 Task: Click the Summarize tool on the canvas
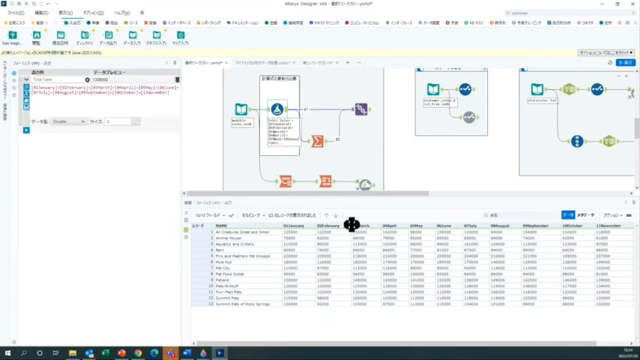click(317, 141)
